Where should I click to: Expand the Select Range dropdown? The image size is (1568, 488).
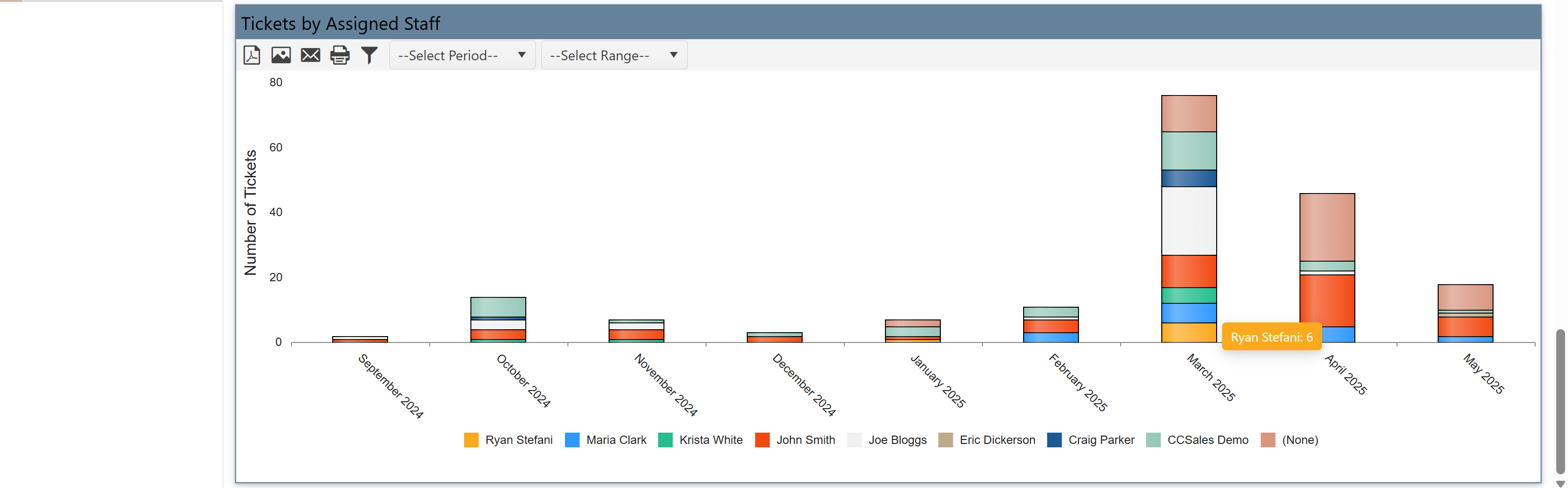coord(613,55)
